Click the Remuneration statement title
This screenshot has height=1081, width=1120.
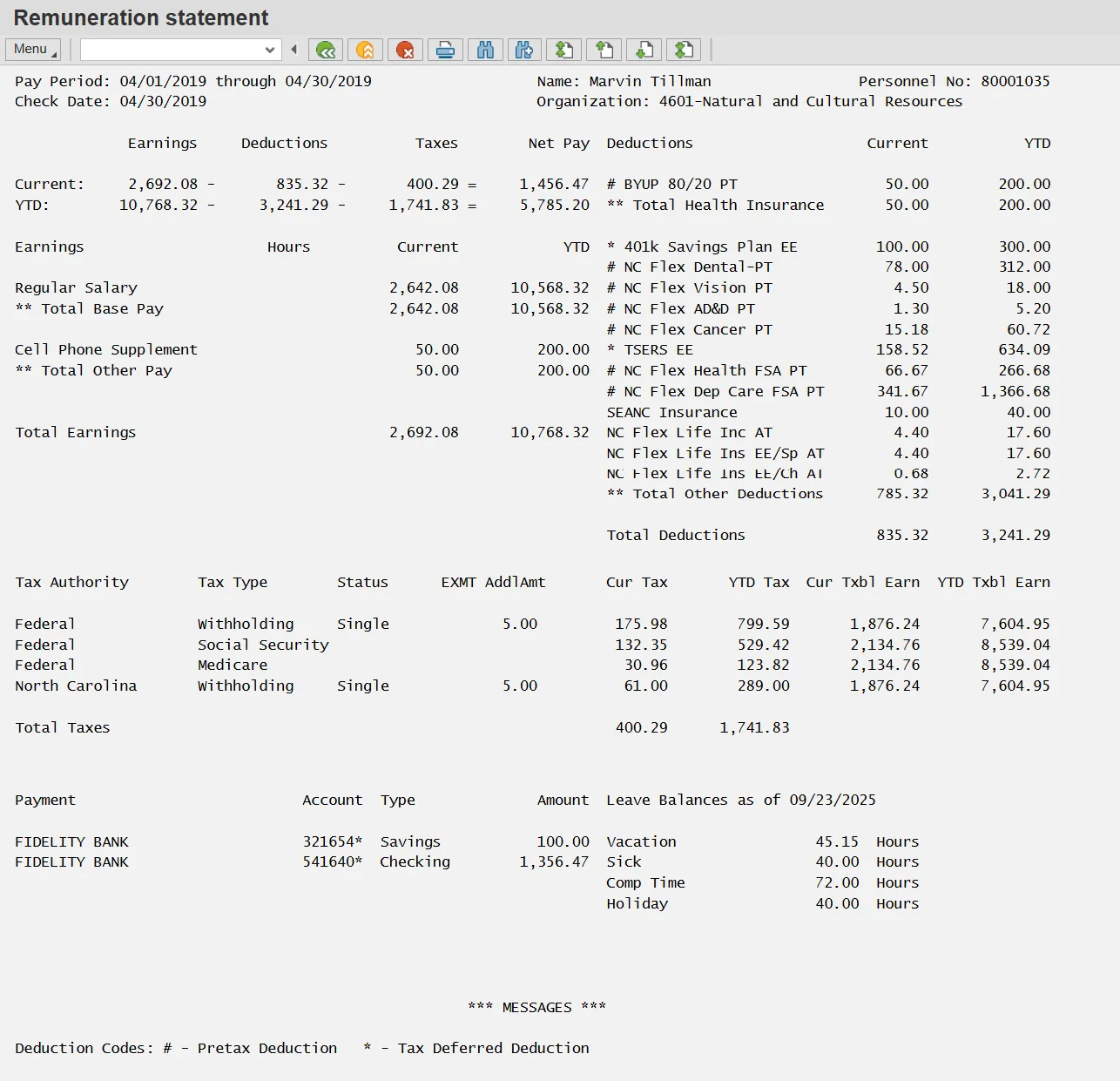(x=141, y=18)
